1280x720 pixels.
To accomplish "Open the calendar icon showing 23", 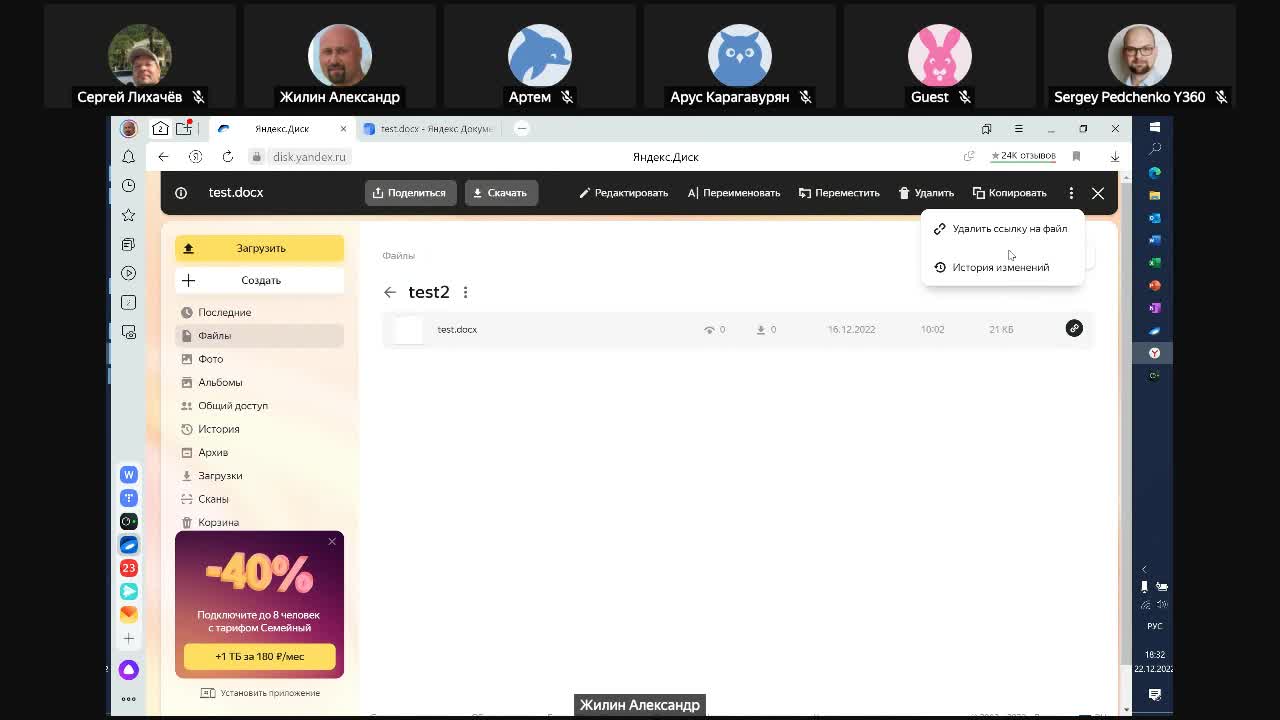I will [129, 568].
